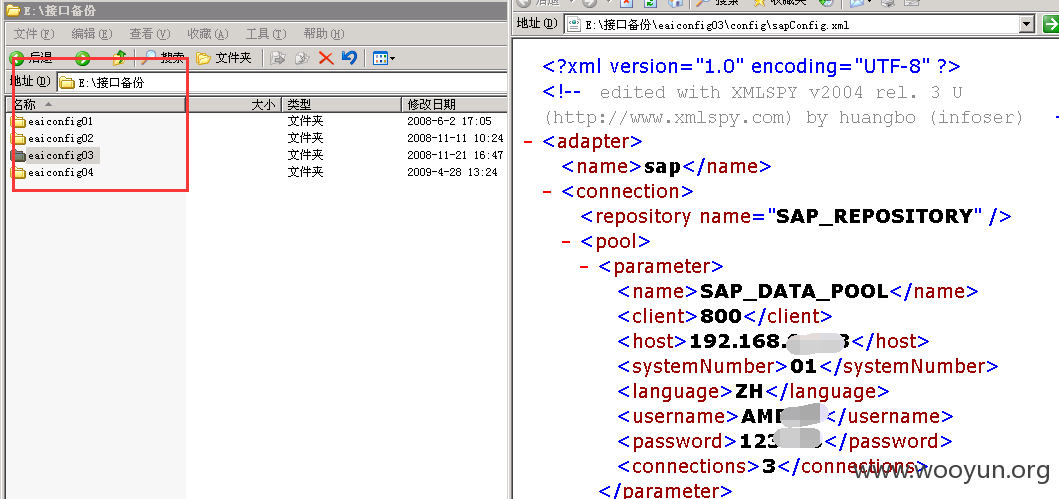Open the 查看(V) menu
This screenshot has height=499, width=1059.
150,34
